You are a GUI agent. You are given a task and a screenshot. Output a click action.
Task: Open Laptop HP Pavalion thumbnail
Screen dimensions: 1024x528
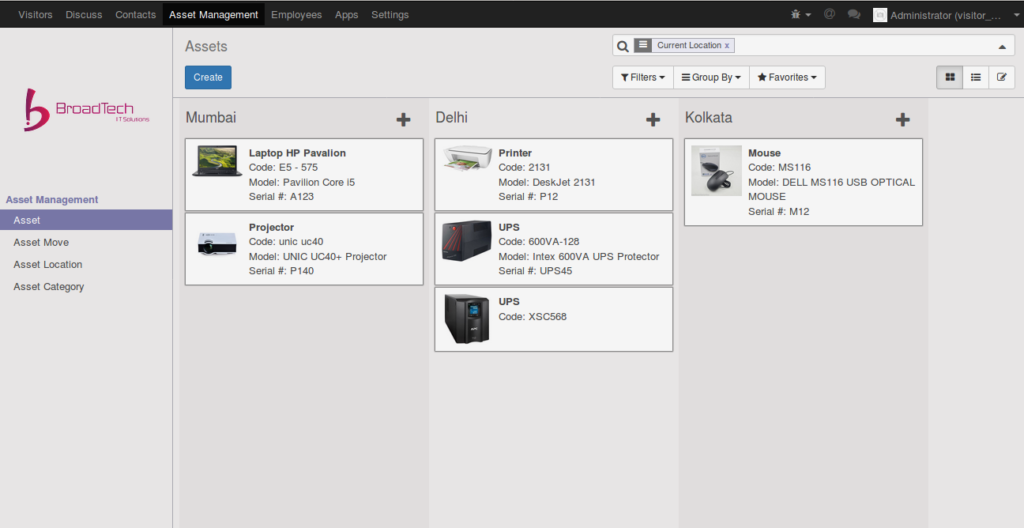(217, 162)
